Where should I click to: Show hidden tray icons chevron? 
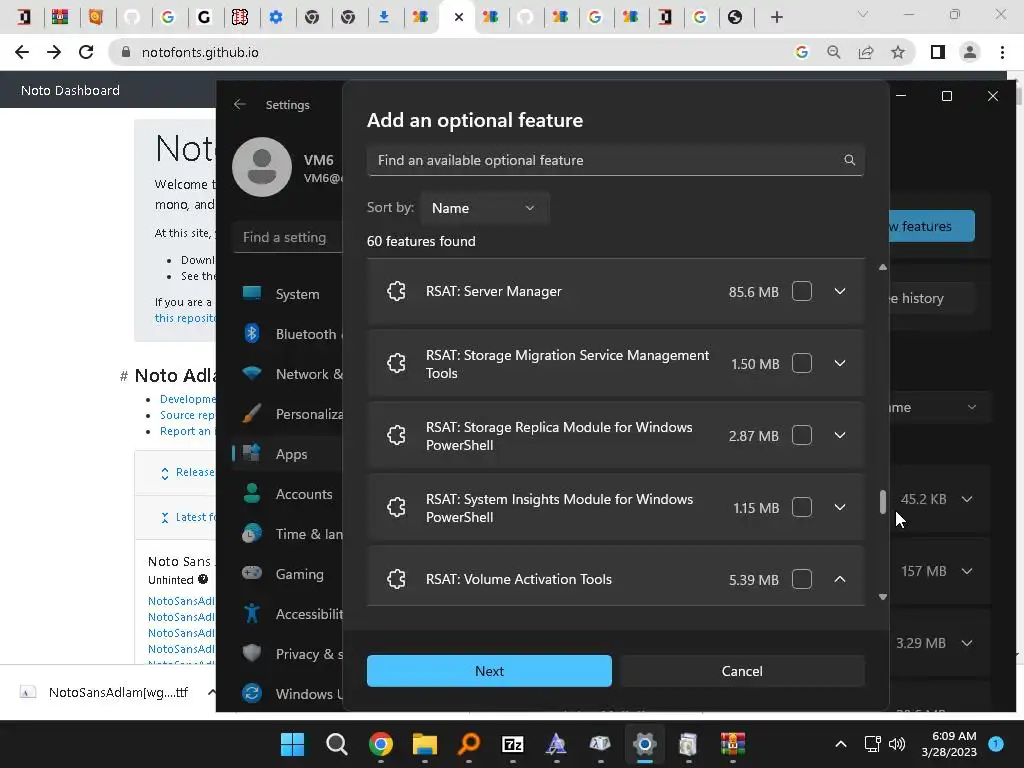click(841, 744)
